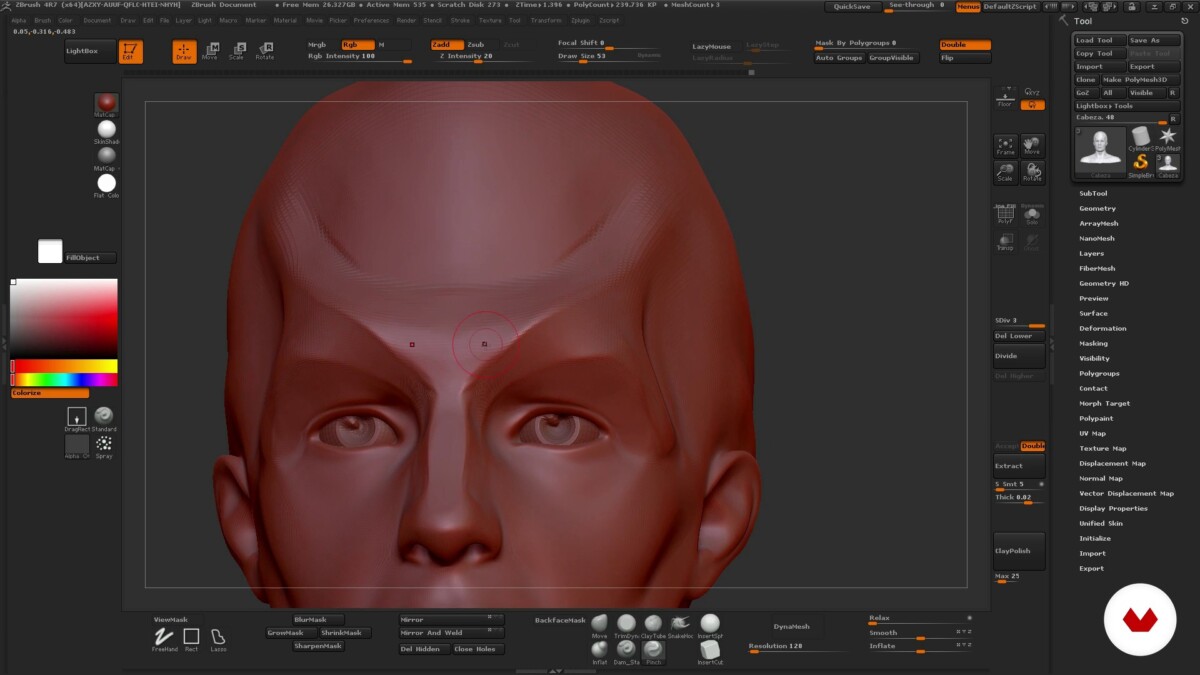This screenshot has height=675, width=1200.
Task: Expand the Geometry subpalette
Action: [x=1096, y=208]
